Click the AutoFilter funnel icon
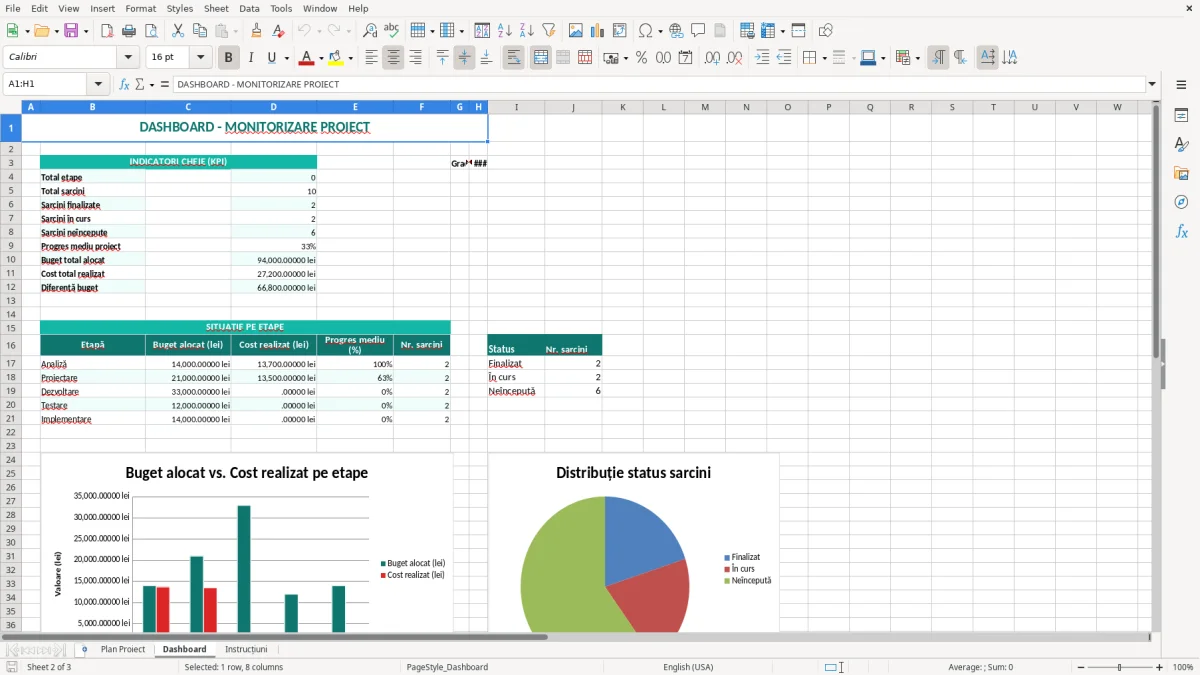 [x=548, y=31]
